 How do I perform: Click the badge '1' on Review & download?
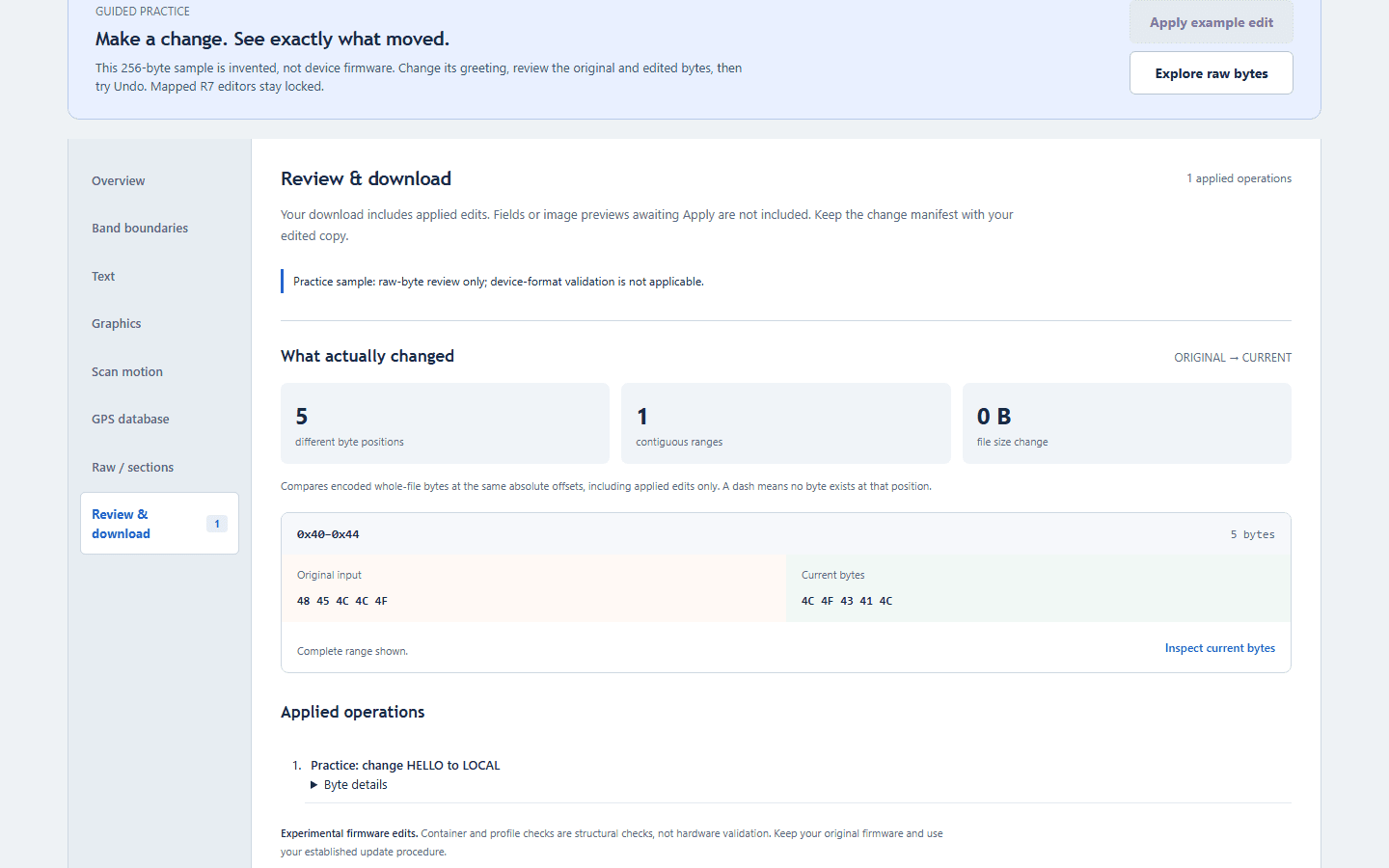click(x=217, y=524)
